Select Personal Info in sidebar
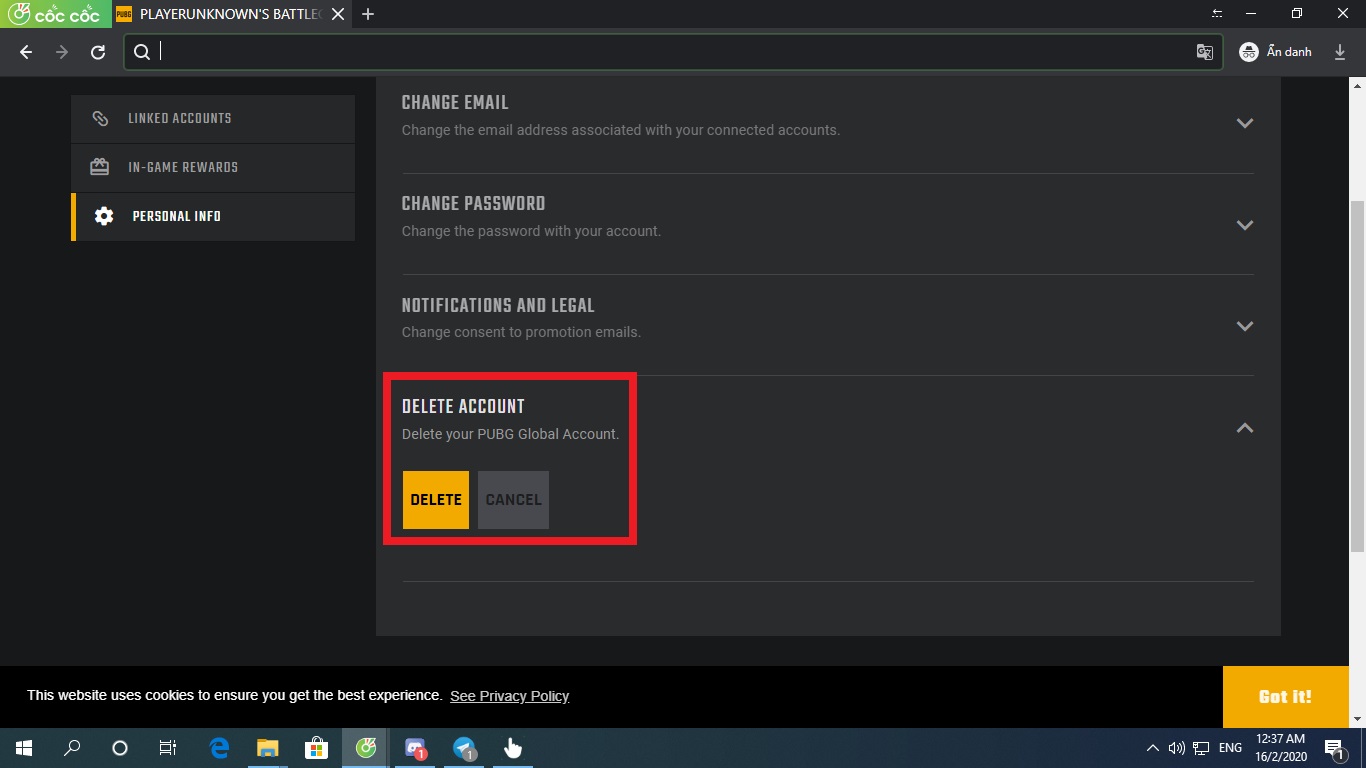Screen dimensions: 1366x768 [x=213, y=216]
